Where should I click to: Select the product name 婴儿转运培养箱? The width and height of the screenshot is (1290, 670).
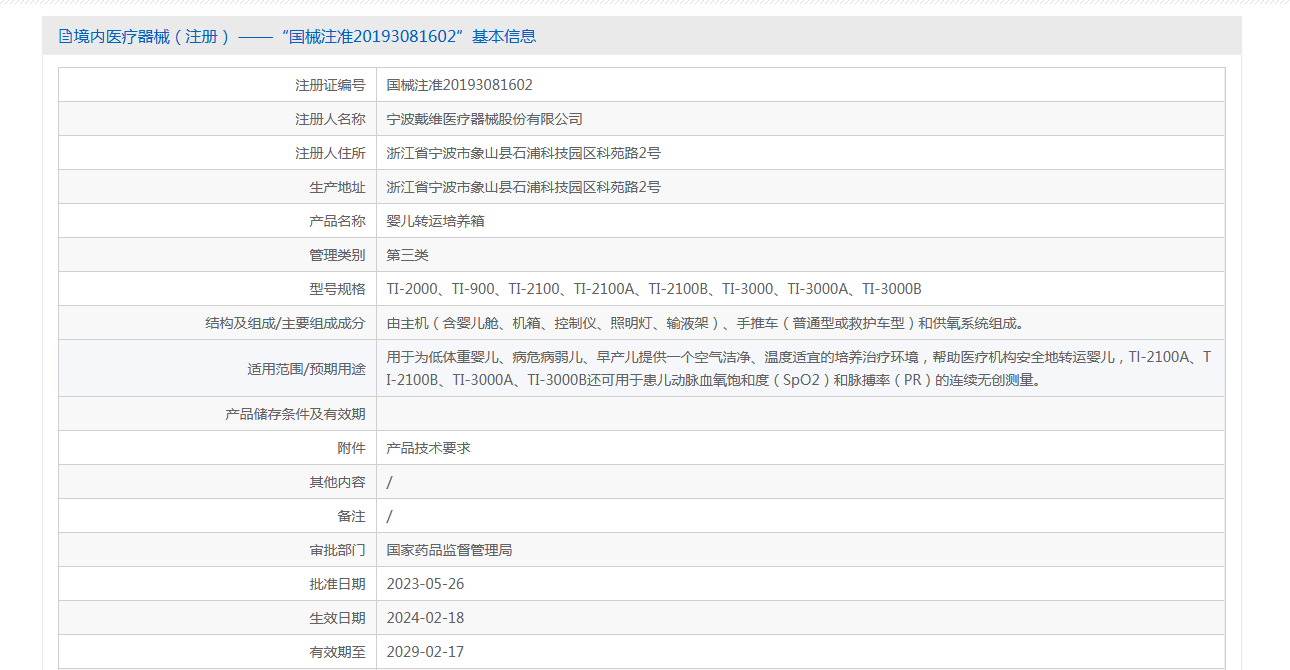[436, 221]
